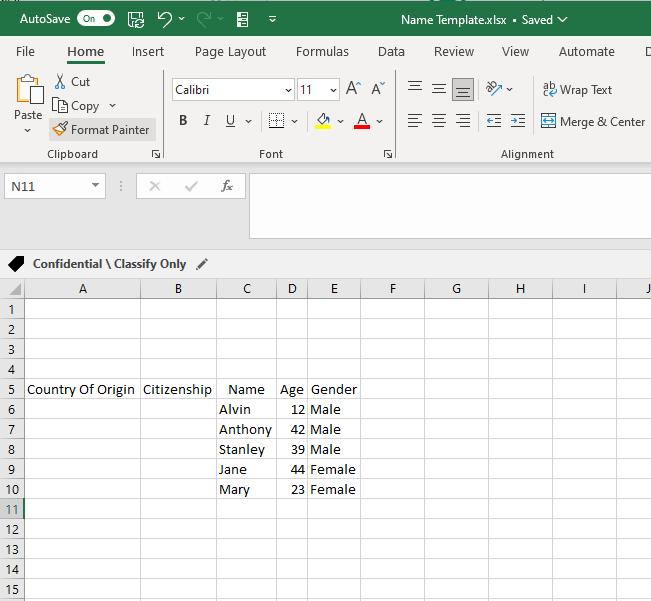Open the underline style dropdown
Viewport: 651px width, 601px height.
click(x=248, y=121)
